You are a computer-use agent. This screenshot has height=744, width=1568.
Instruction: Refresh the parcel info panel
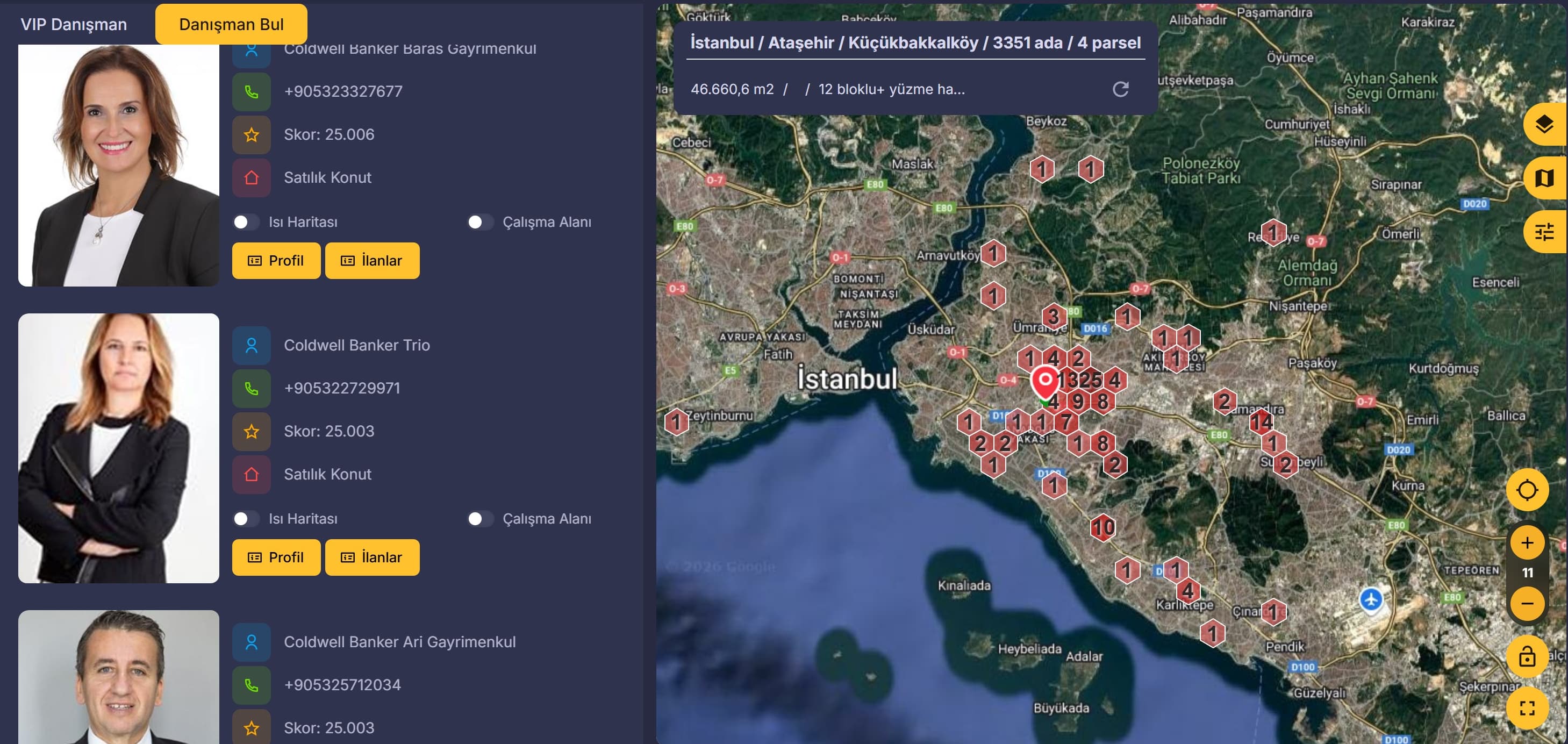tap(1121, 89)
